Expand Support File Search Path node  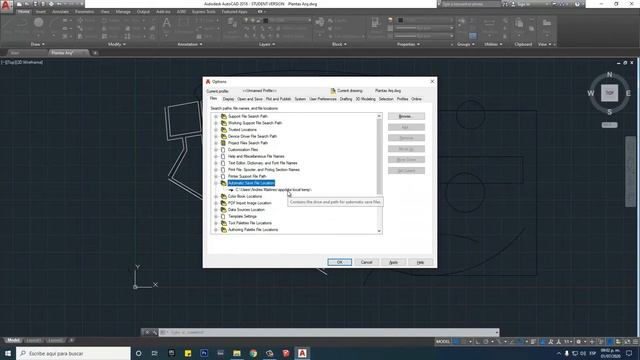(x=216, y=116)
